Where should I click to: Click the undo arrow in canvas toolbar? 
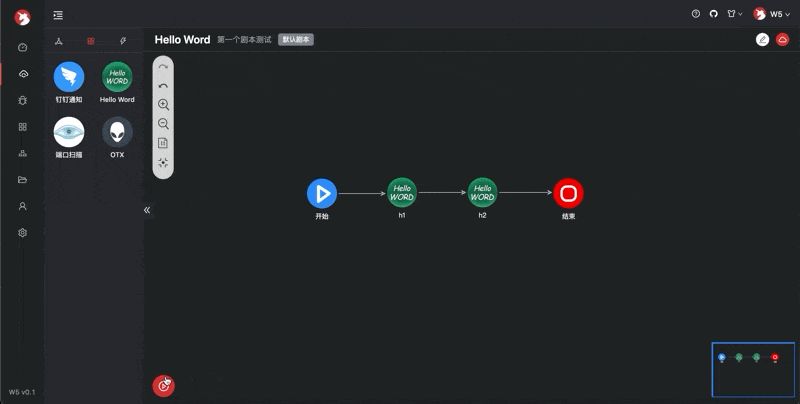pos(163,86)
